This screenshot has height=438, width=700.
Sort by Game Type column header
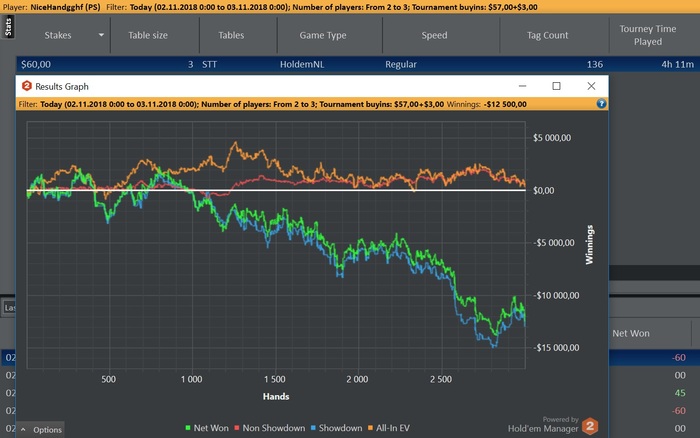tap(323, 35)
